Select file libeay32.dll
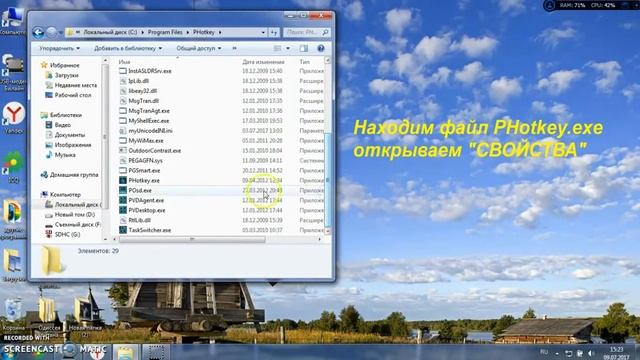The width and height of the screenshot is (640, 360). 142,91
